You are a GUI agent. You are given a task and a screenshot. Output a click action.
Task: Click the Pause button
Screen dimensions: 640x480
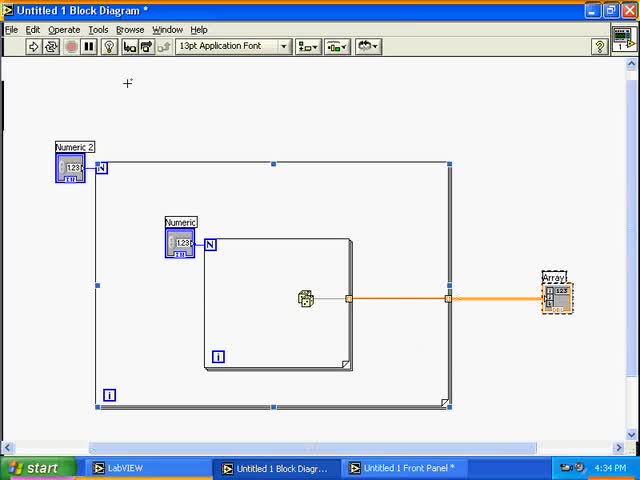click(x=89, y=47)
